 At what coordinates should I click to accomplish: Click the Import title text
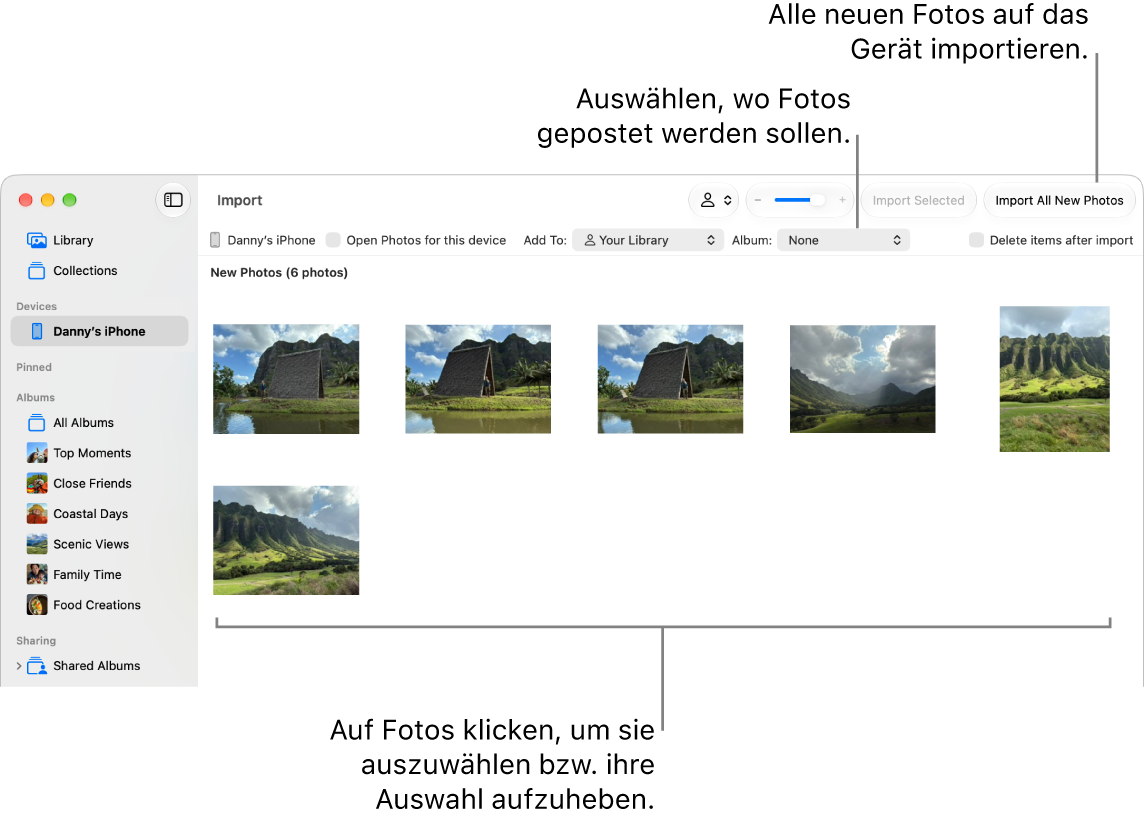(239, 201)
